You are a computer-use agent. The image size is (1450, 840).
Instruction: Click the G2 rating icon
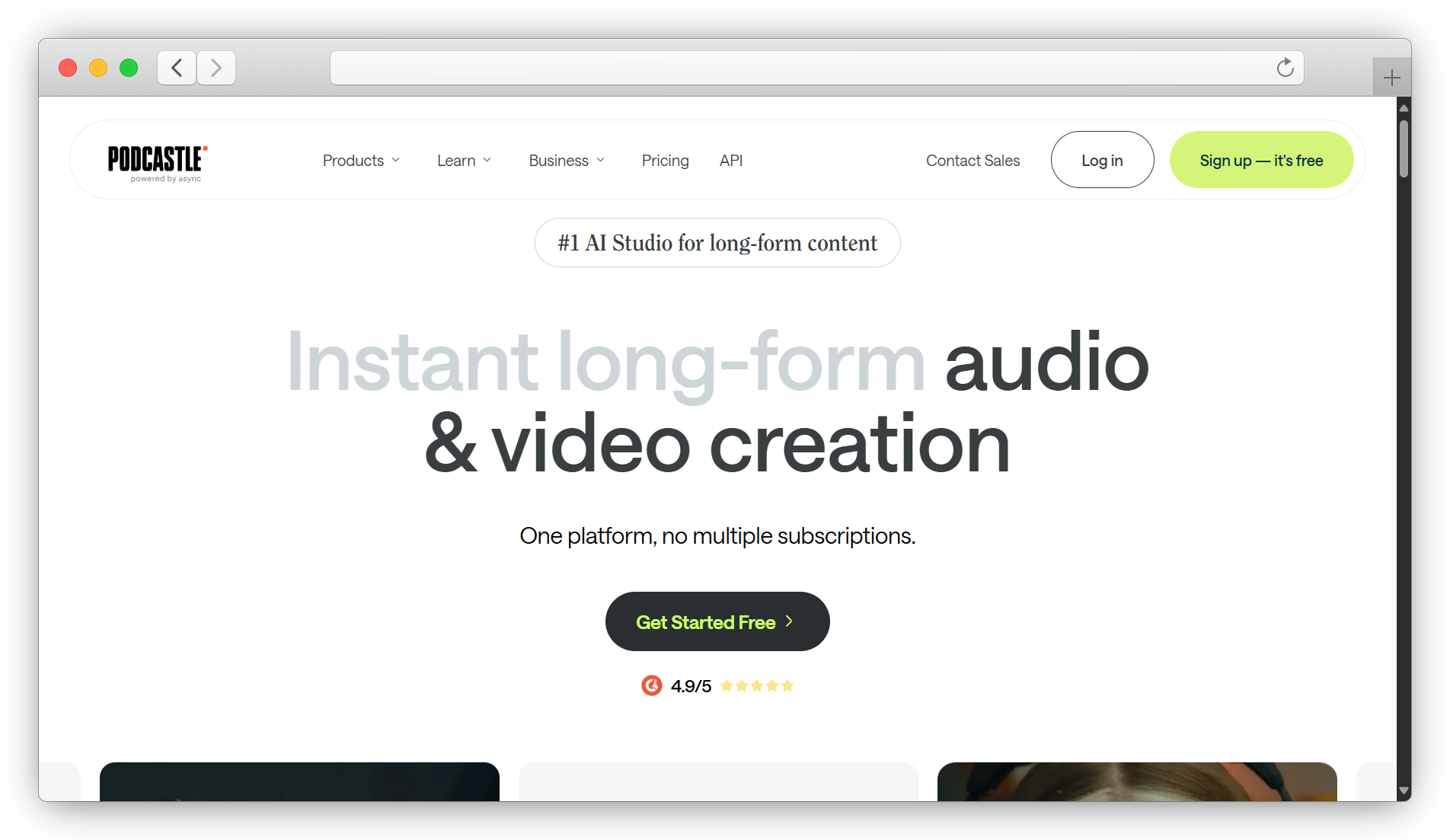652,685
